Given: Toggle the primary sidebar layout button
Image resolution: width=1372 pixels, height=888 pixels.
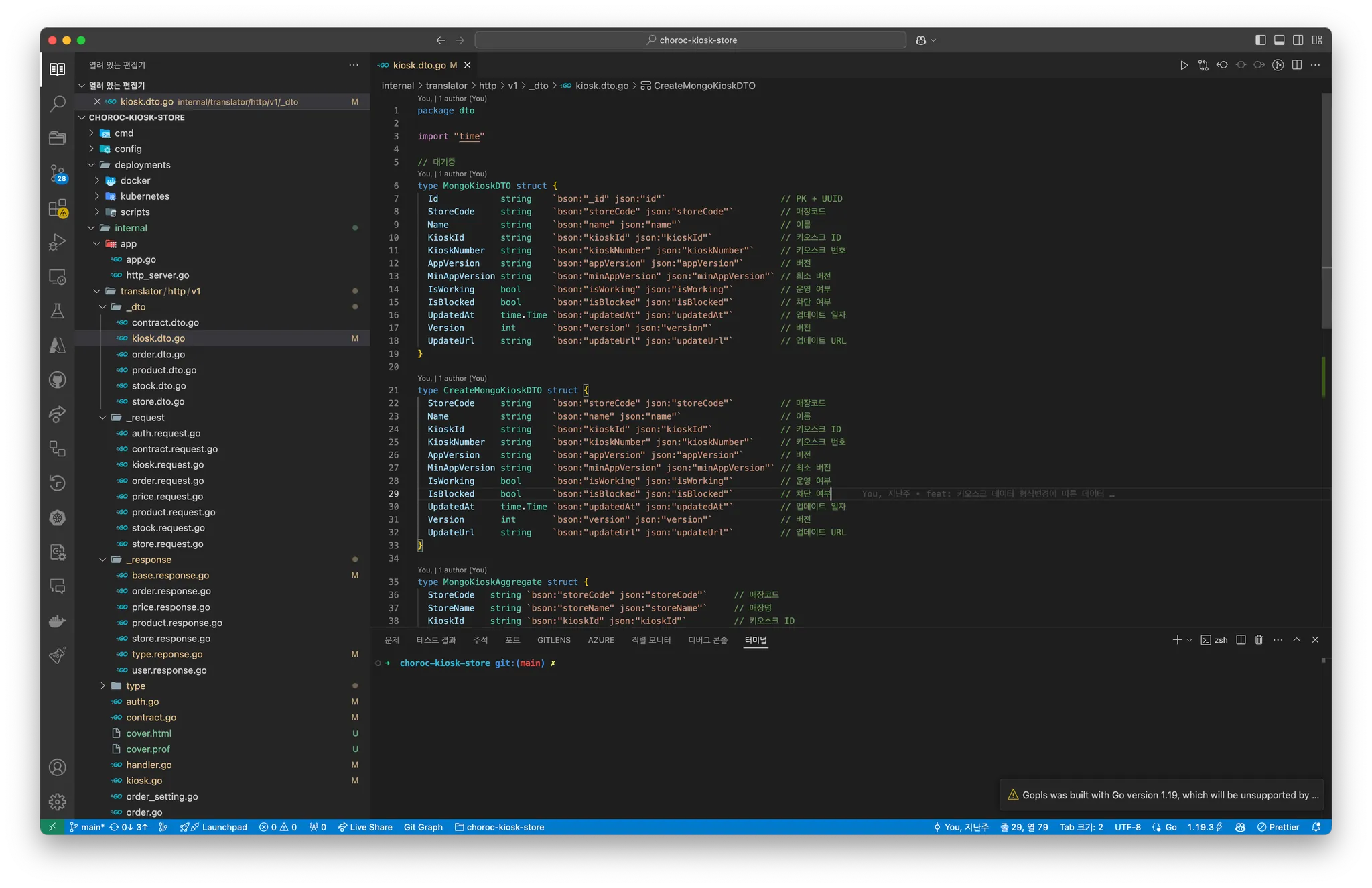Looking at the screenshot, I should [x=1260, y=40].
